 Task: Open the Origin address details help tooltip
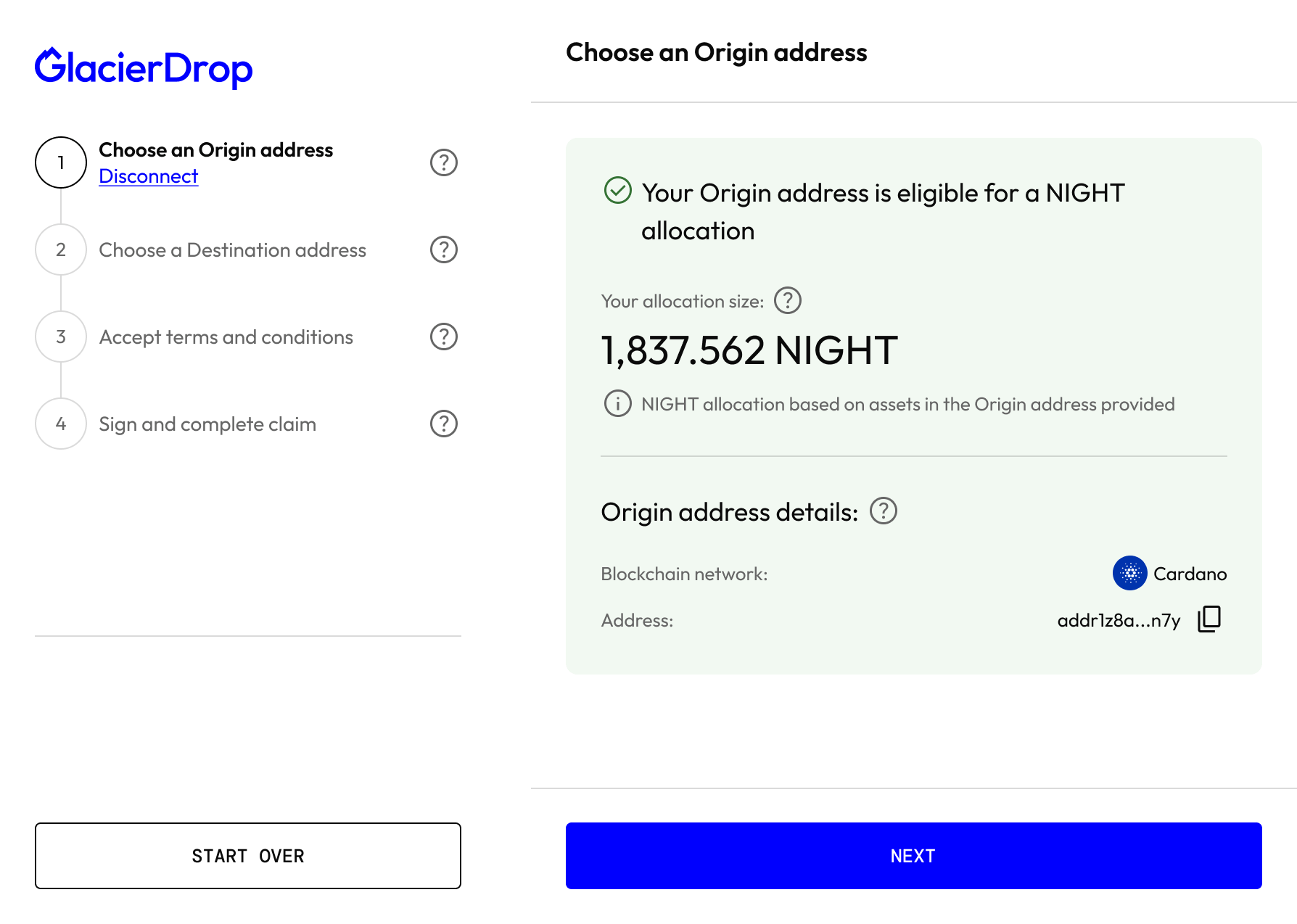(884, 512)
